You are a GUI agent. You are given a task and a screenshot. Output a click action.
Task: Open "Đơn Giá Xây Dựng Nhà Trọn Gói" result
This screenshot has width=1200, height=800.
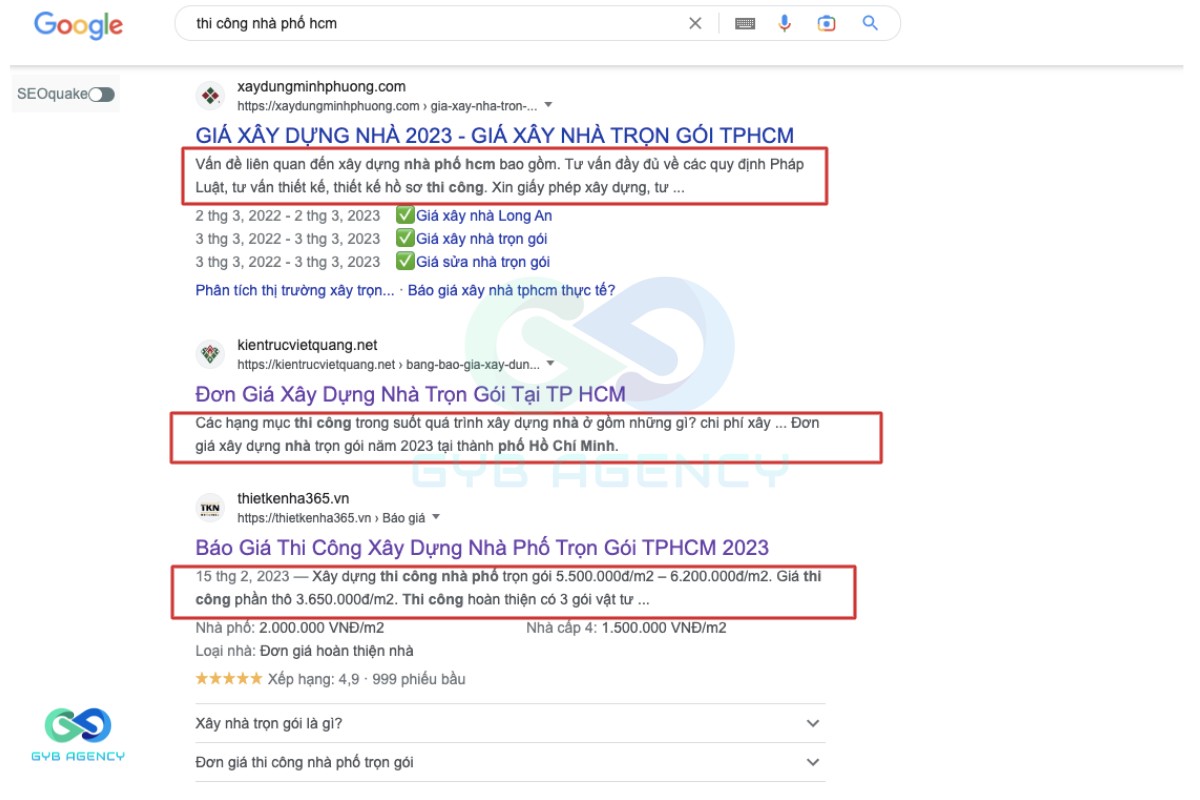point(410,392)
